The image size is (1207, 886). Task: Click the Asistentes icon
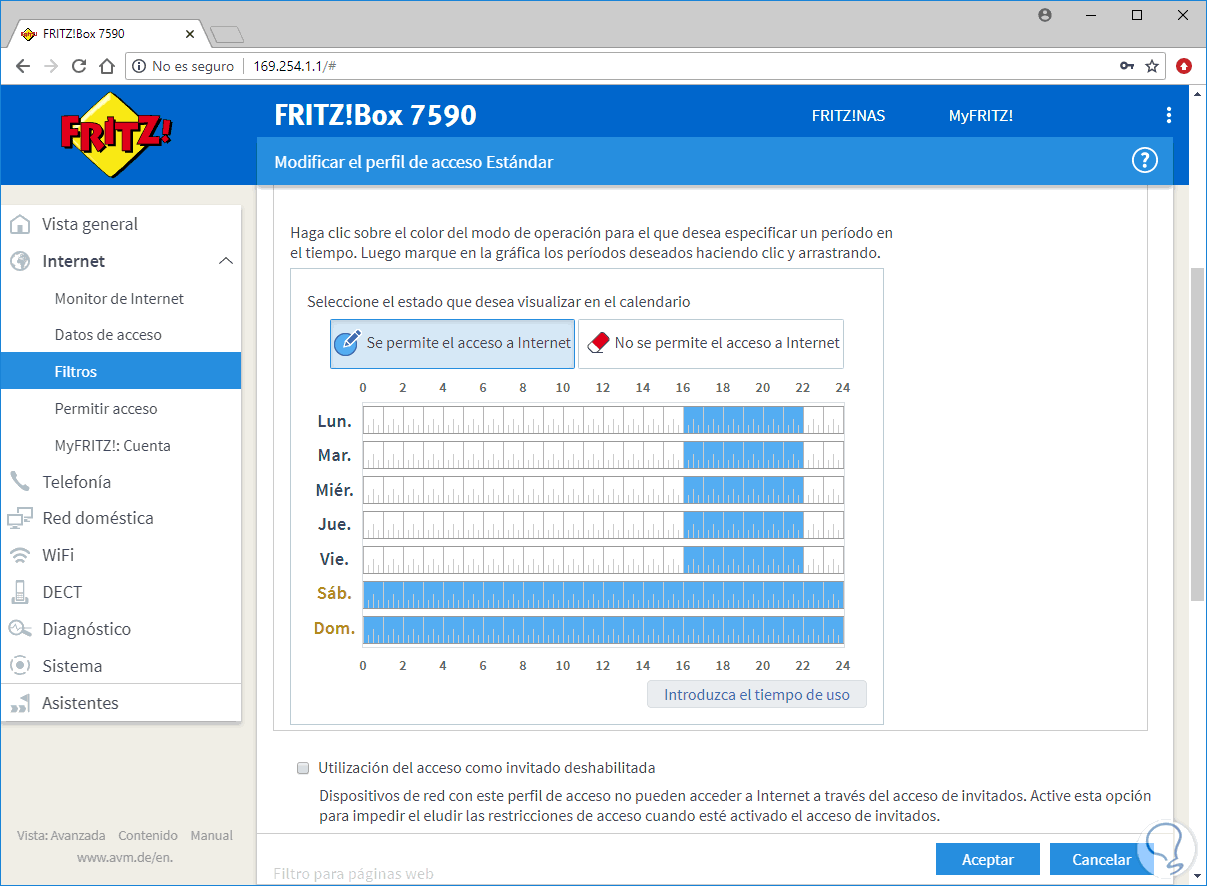[19, 703]
